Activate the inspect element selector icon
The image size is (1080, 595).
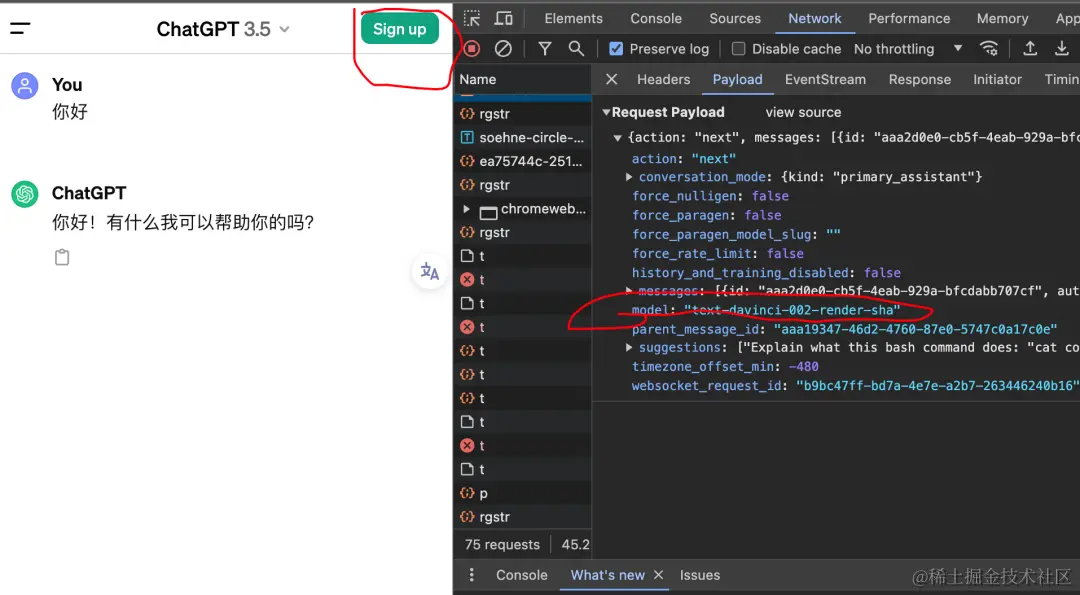pyautogui.click(x=472, y=19)
